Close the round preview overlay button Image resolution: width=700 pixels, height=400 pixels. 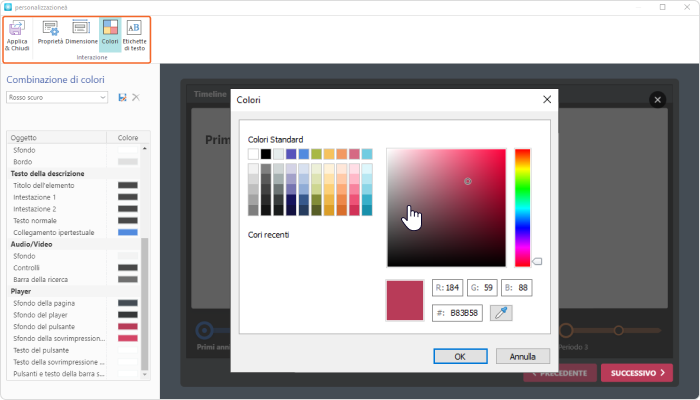point(657,99)
